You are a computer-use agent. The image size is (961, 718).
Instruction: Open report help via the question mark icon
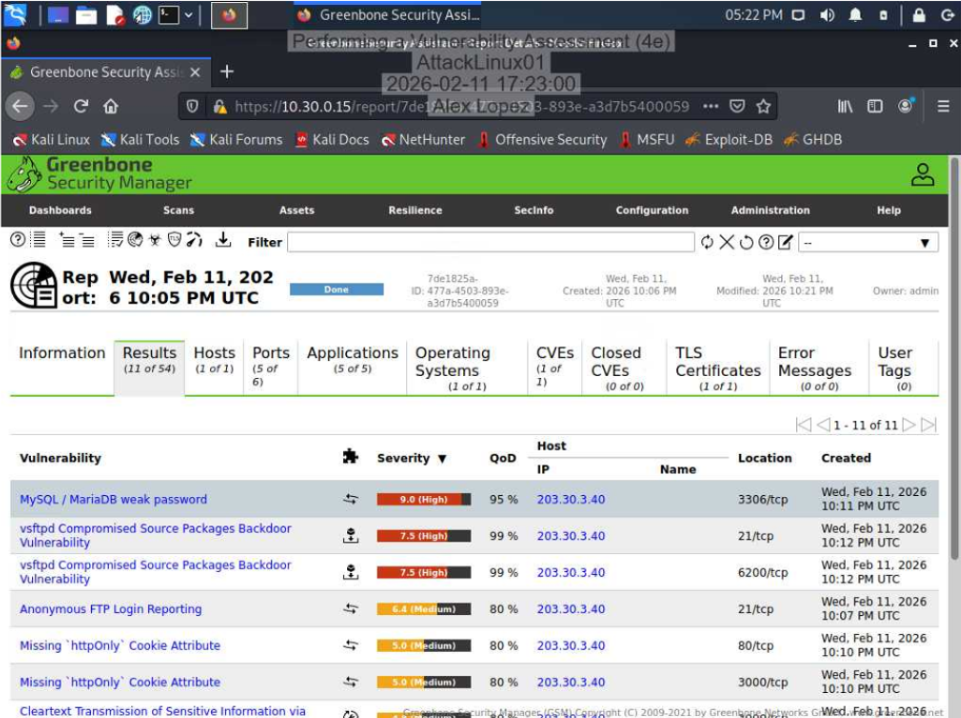(x=16, y=240)
